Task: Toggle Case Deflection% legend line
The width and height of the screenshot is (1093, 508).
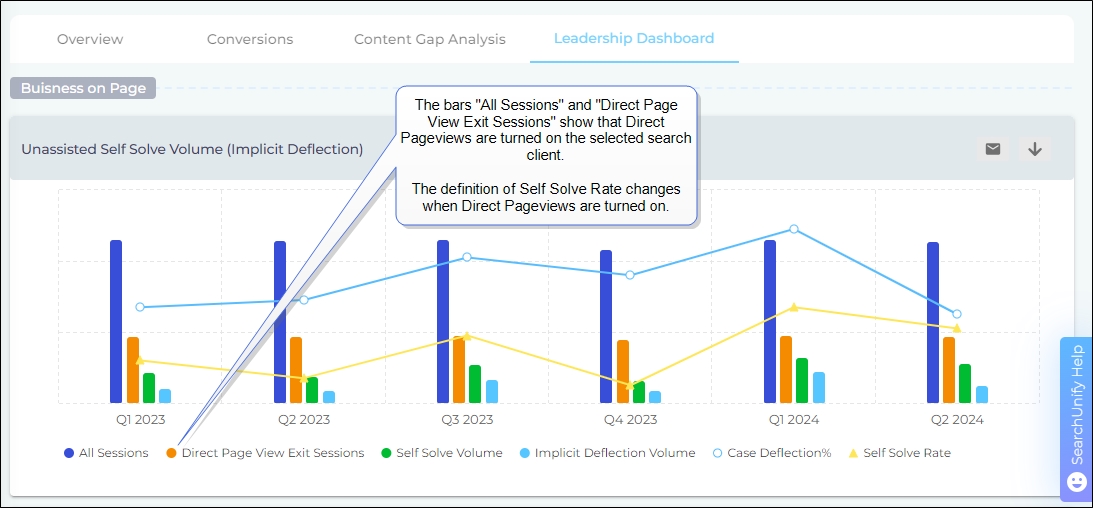Action: (771, 453)
